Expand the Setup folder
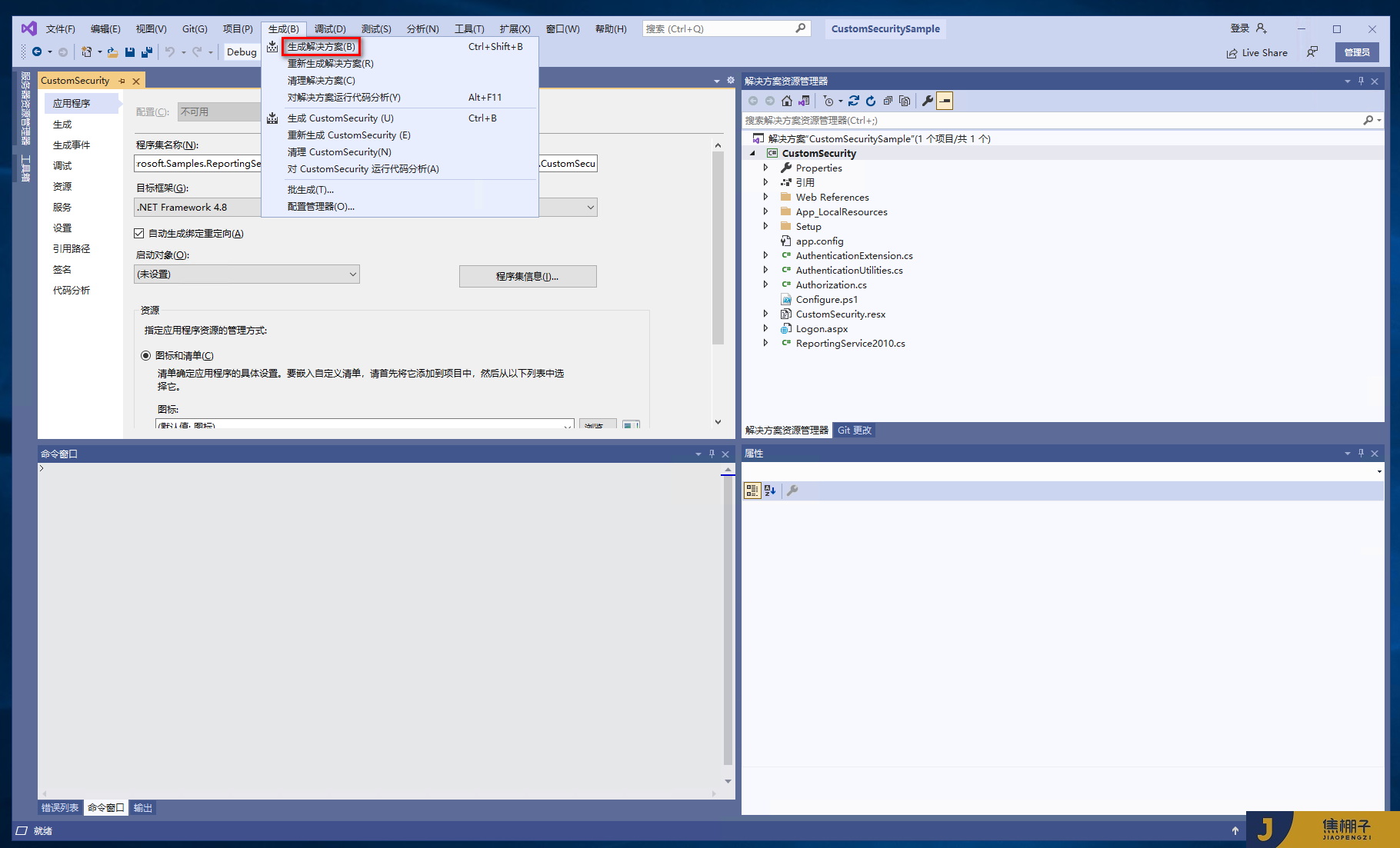1400x848 pixels. pyautogui.click(x=765, y=226)
